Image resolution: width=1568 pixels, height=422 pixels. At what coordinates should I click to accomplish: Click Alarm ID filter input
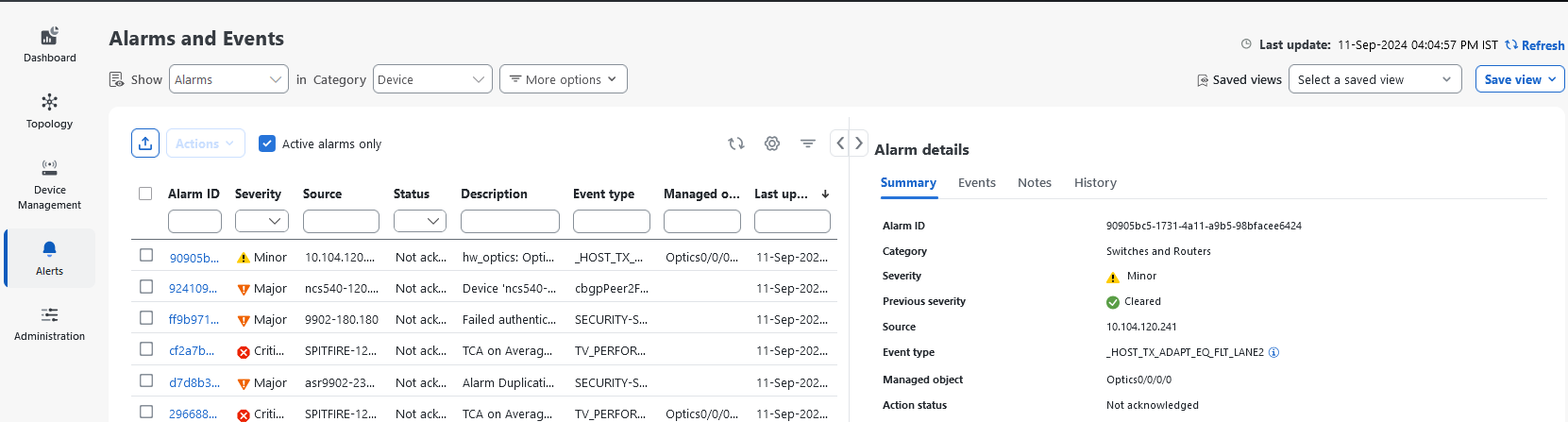tap(194, 221)
